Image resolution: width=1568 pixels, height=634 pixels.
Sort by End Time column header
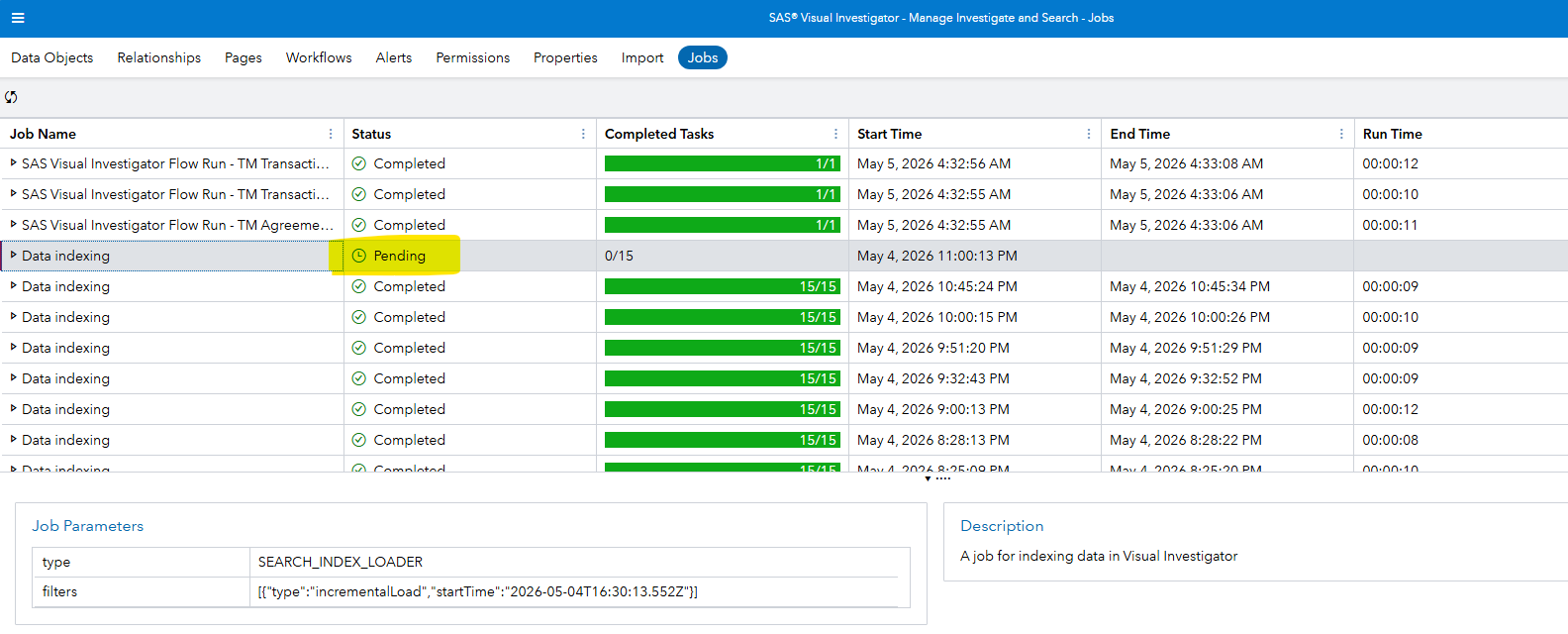(1139, 134)
